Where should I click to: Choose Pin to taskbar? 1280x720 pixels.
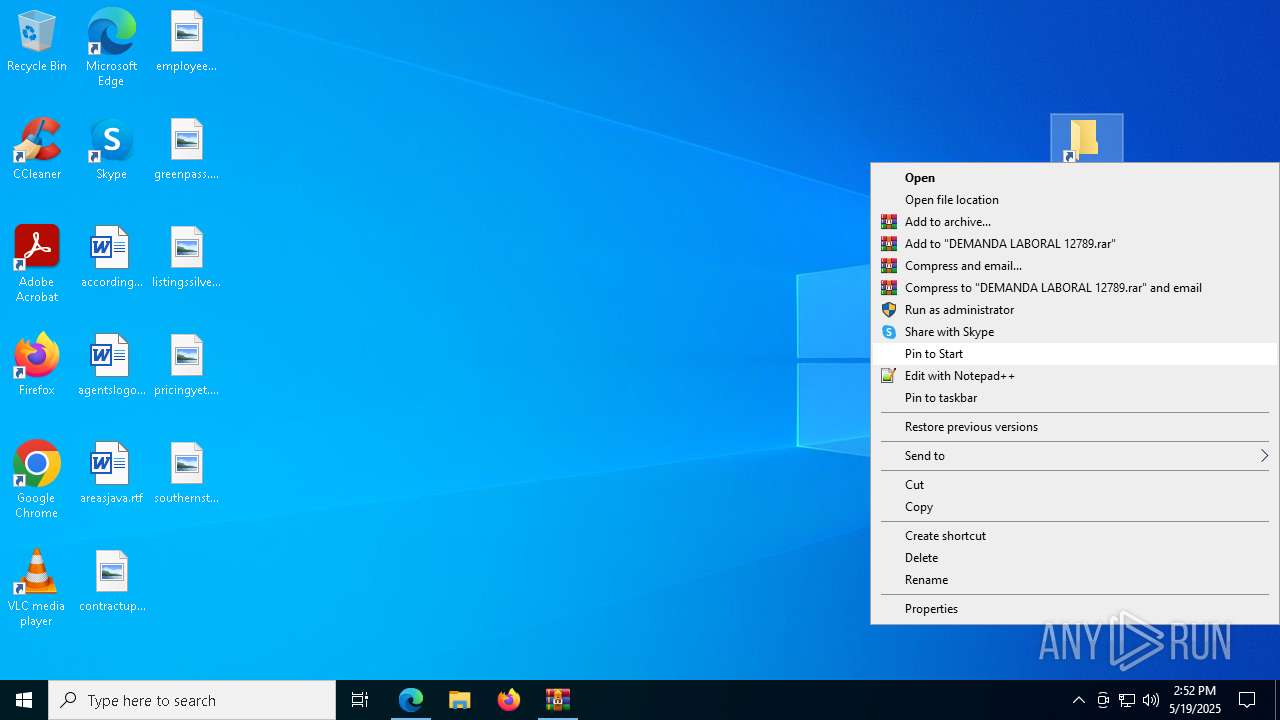(x=1075, y=398)
